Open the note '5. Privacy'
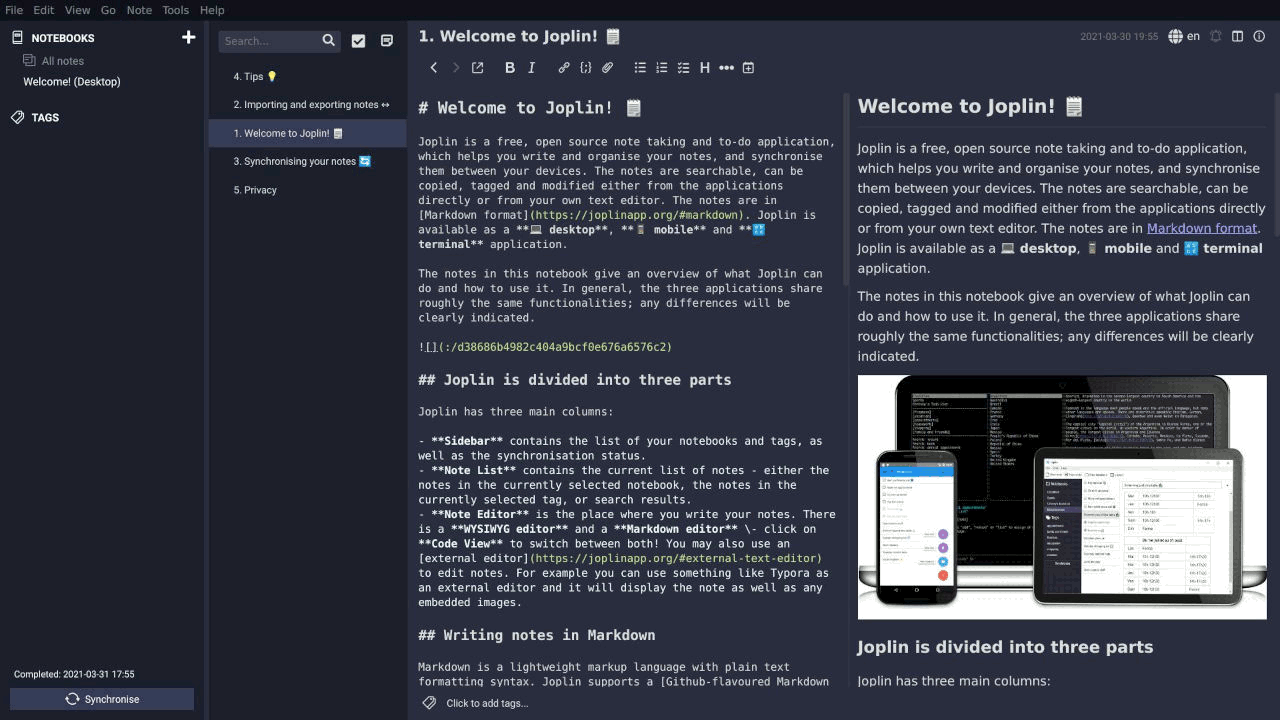This screenshot has height=720, width=1280. click(x=307, y=190)
